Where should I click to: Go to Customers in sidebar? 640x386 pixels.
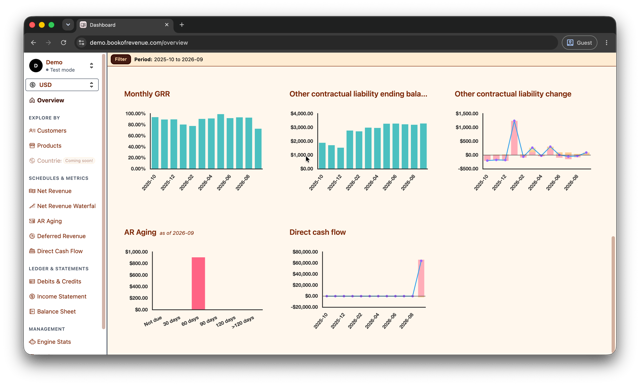coord(51,131)
